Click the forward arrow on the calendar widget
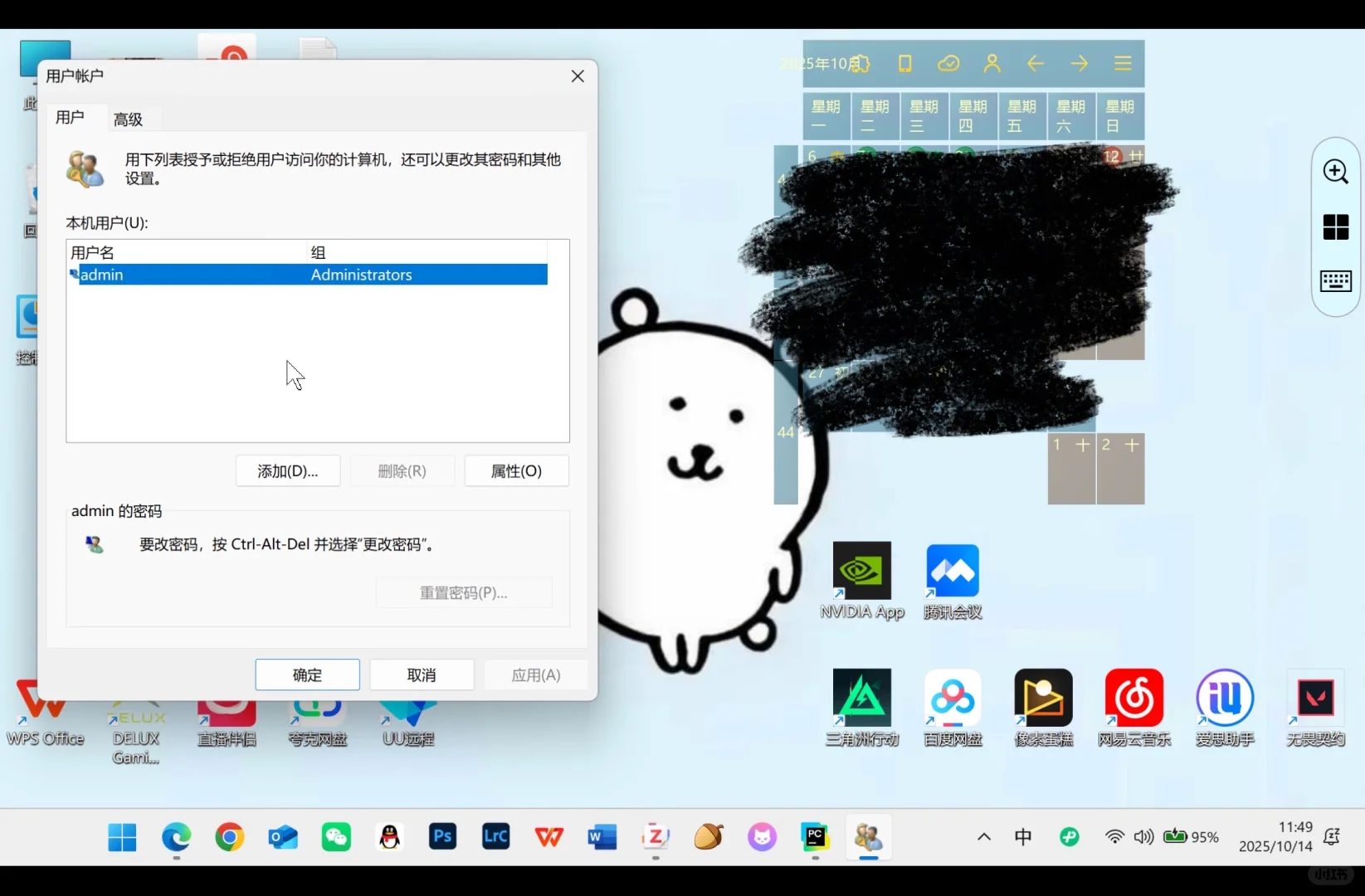The image size is (1365, 896). coord(1079,63)
